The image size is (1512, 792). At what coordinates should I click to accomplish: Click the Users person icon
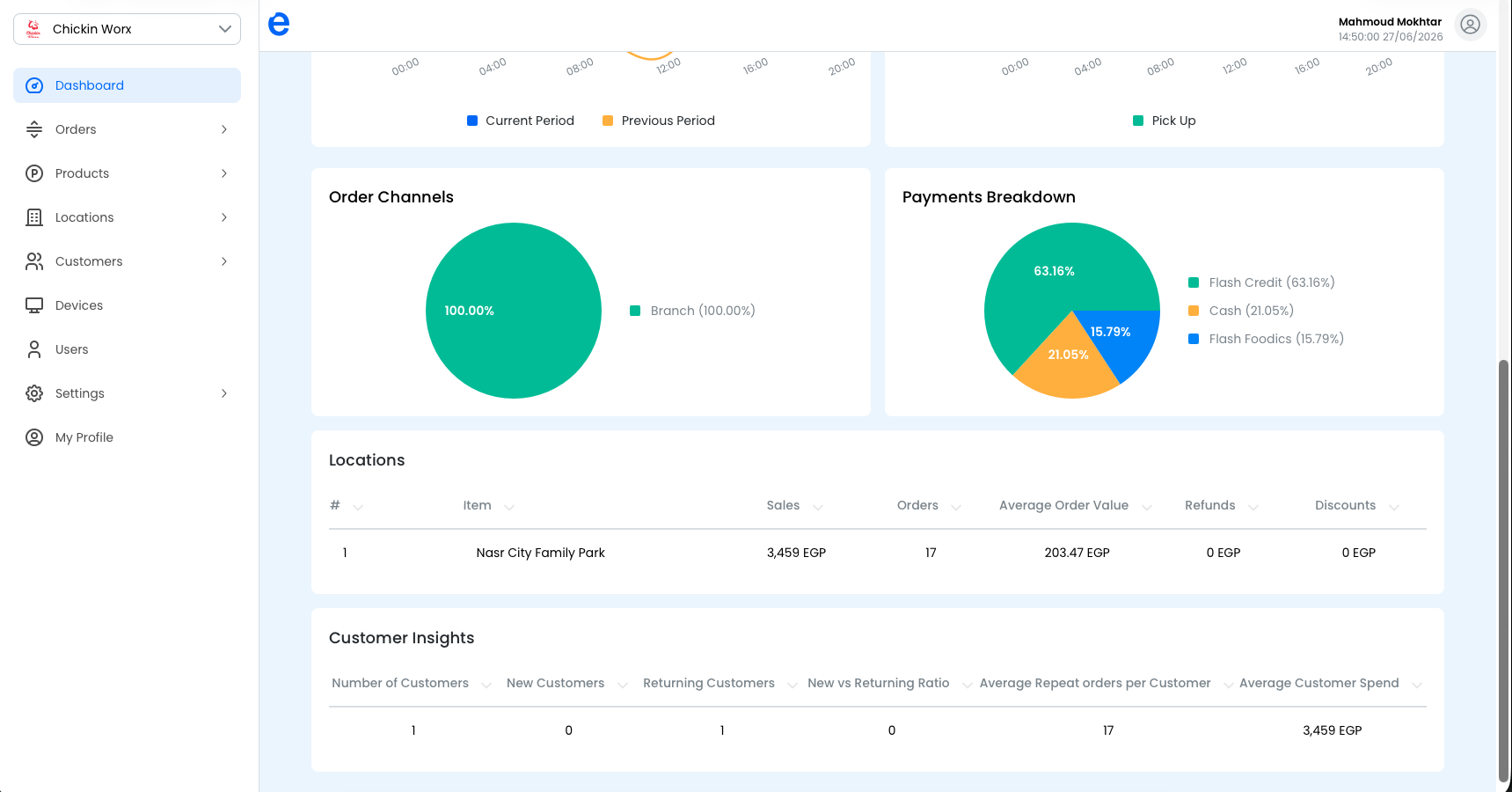[x=34, y=349]
